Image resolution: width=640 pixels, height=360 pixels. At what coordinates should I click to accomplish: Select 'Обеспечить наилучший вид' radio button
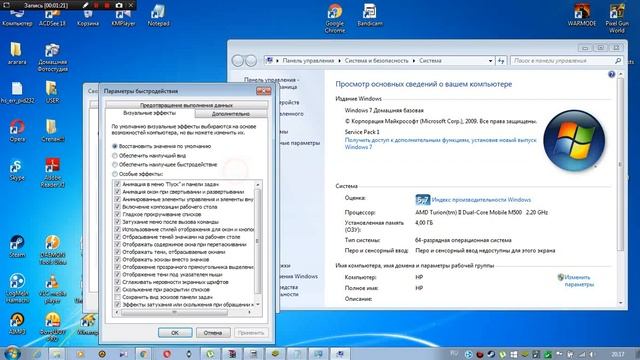click(x=115, y=156)
